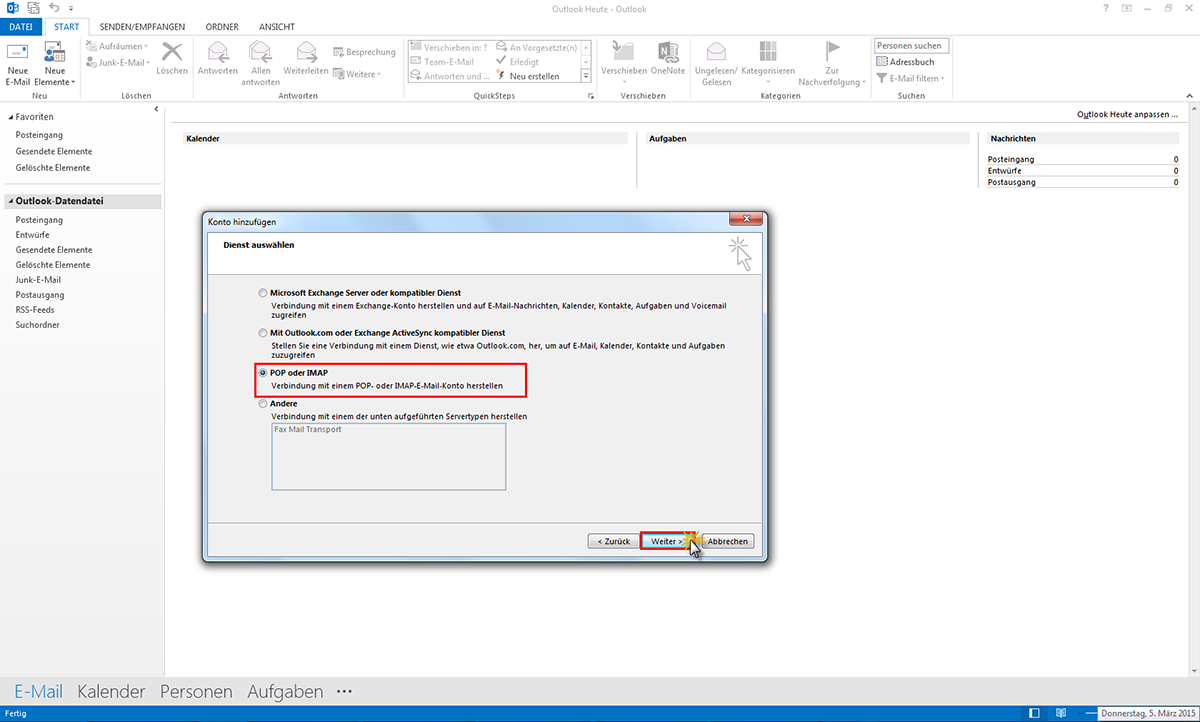Viewport: 1200px width, 722px height.
Task: Select quick step An Vorgesetzte(n)
Action: point(535,47)
